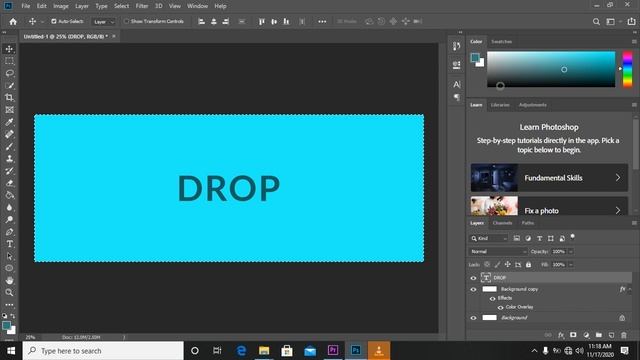This screenshot has width=640, height=360.
Task: Open the Image menu
Action: (x=61, y=6)
